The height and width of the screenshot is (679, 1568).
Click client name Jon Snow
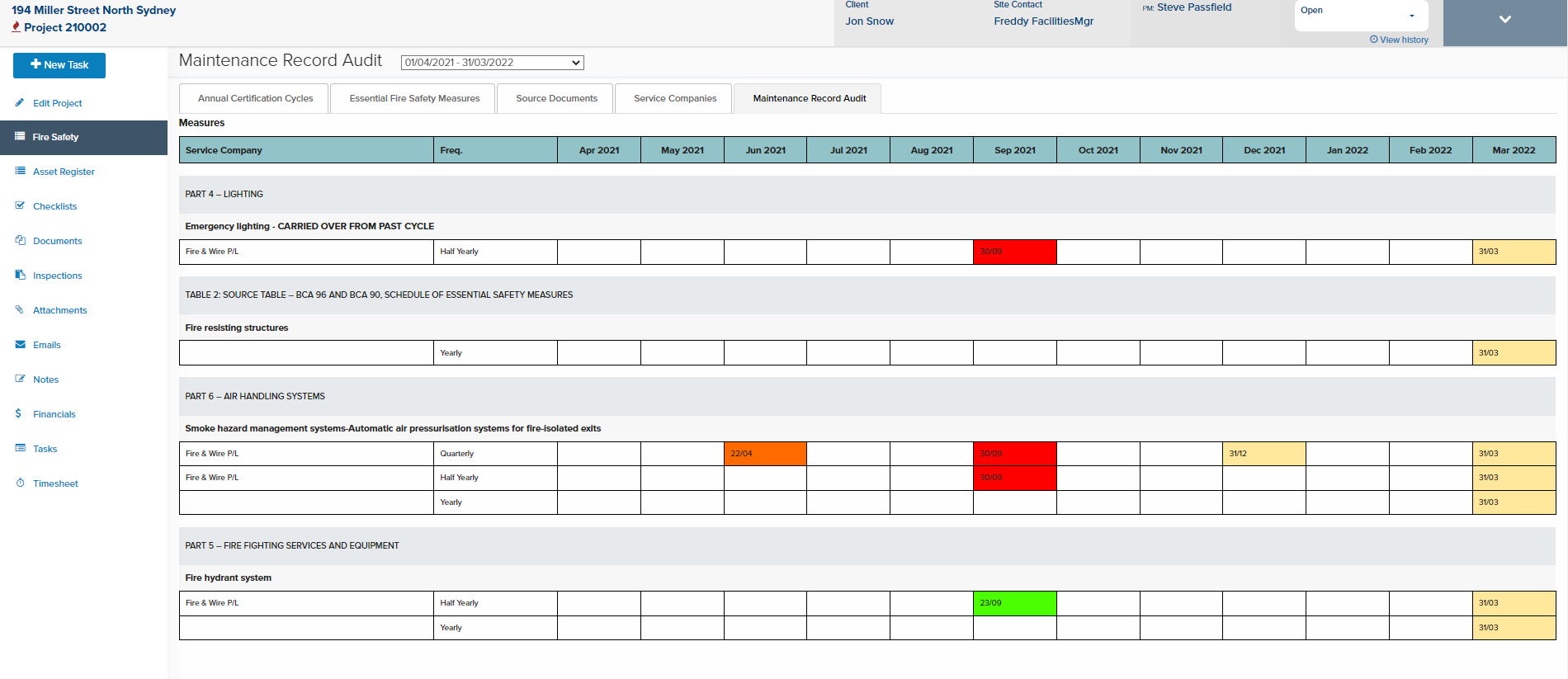pos(869,21)
